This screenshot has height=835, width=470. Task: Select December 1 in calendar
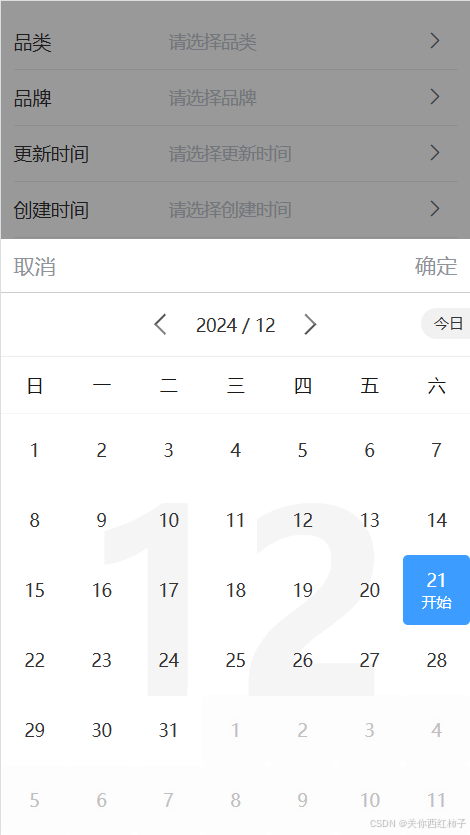tap(35, 451)
